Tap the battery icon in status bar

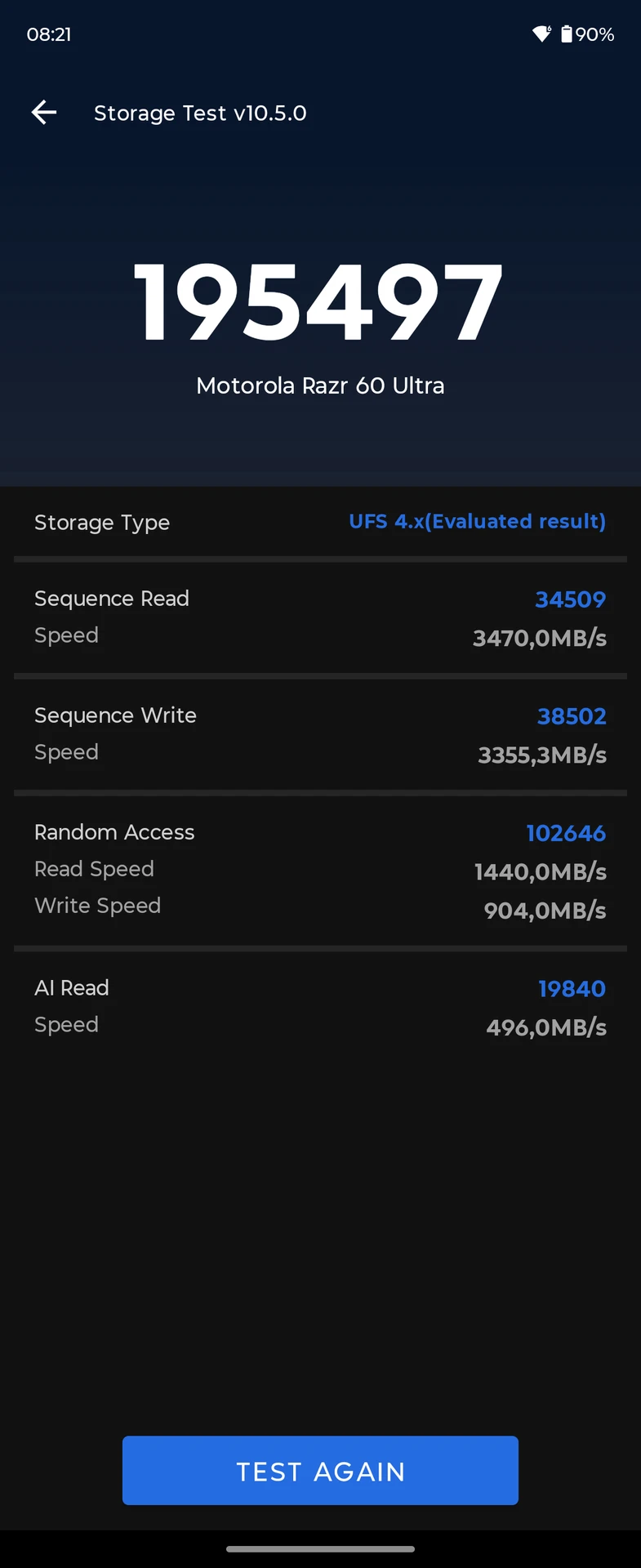pos(567,33)
